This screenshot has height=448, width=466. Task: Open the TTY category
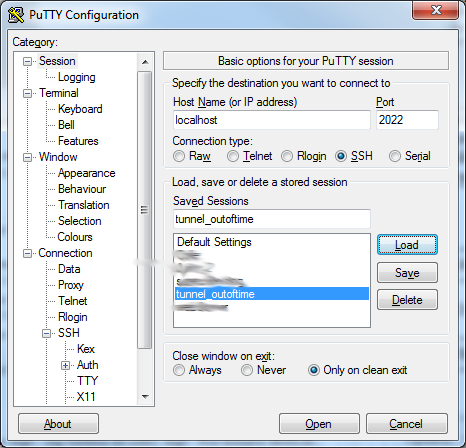(87, 381)
